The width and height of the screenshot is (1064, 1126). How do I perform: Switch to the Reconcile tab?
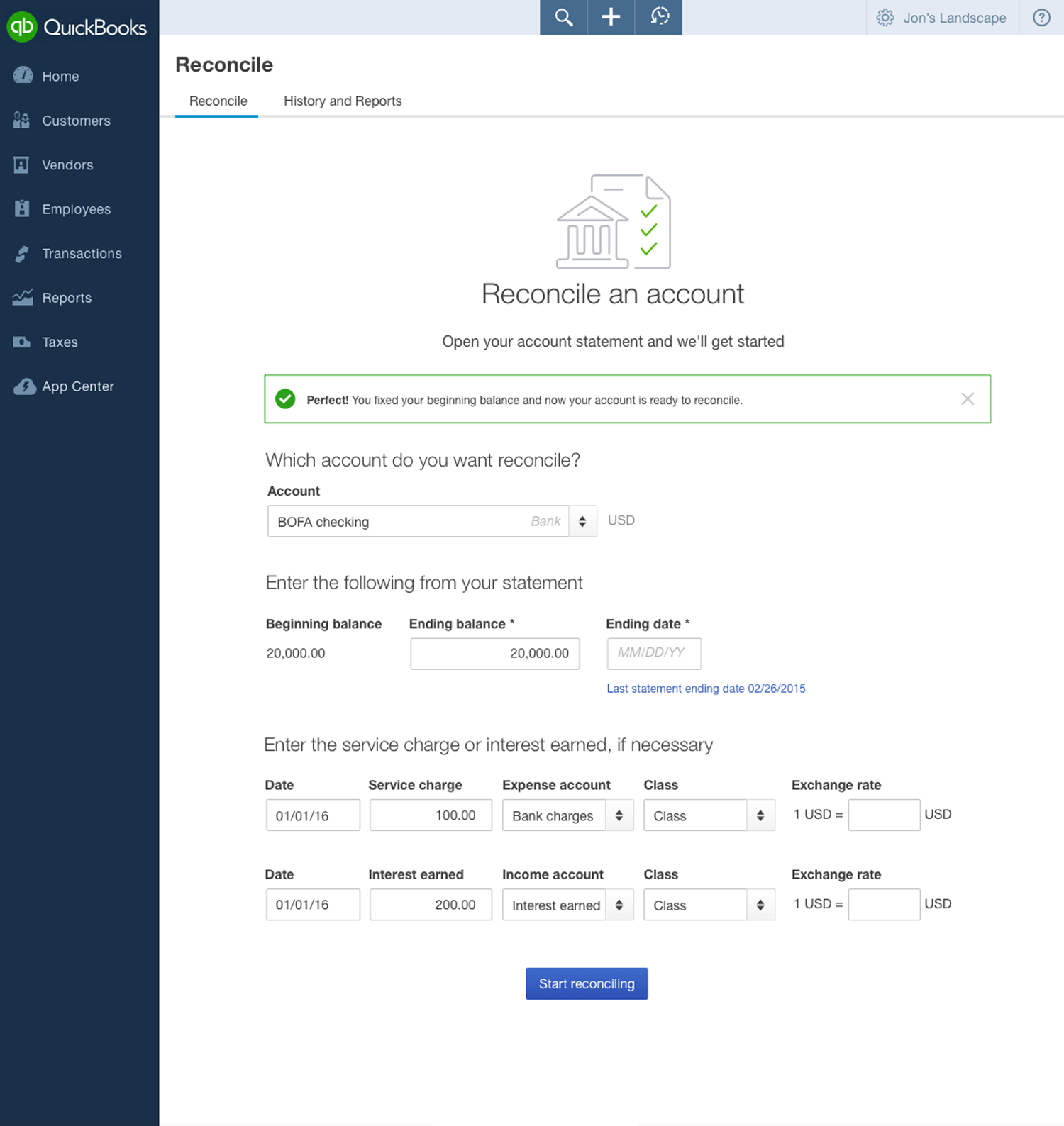pos(218,101)
